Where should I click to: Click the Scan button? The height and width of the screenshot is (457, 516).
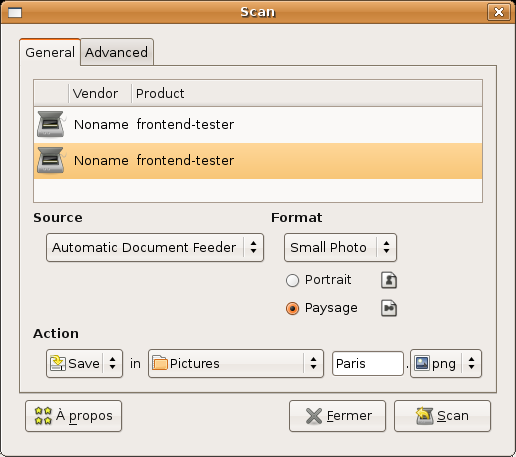442,416
